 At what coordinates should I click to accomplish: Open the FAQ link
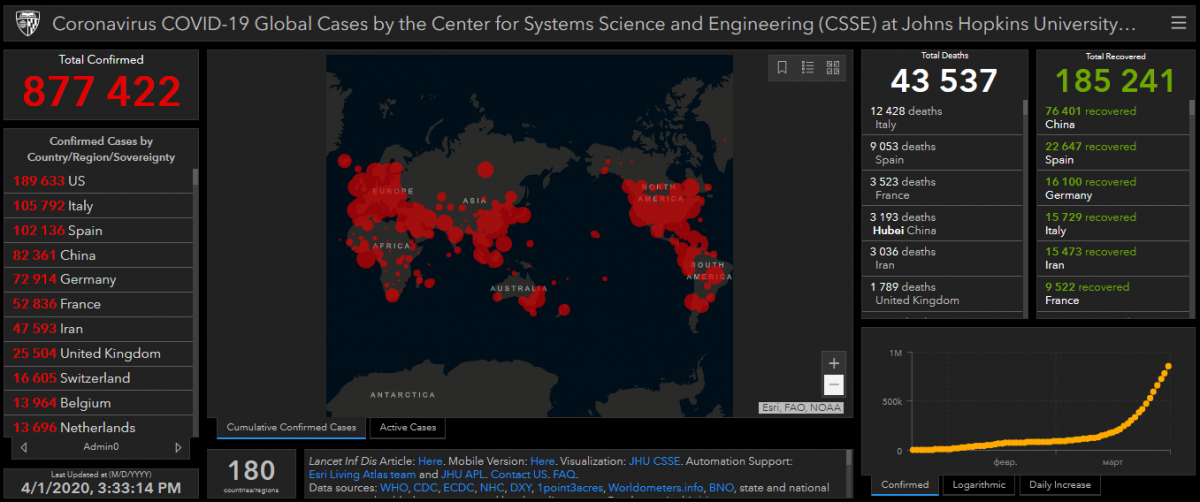[564, 474]
